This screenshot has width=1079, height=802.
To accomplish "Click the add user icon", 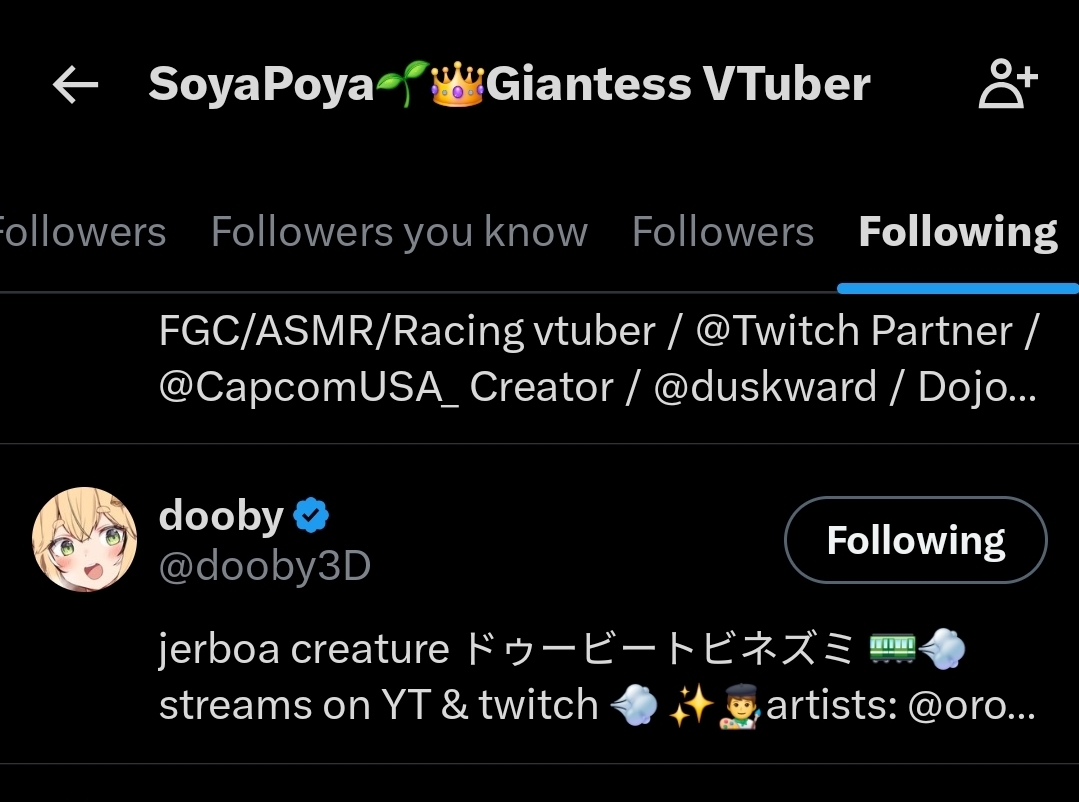I will click(x=1007, y=86).
